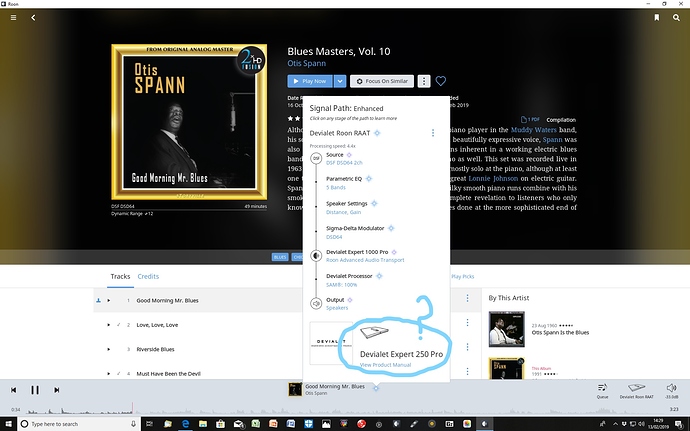Image resolution: width=690 pixels, height=431 pixels.
Task: Click the DSF DSD64 2ch source detail
Action: 344,163
